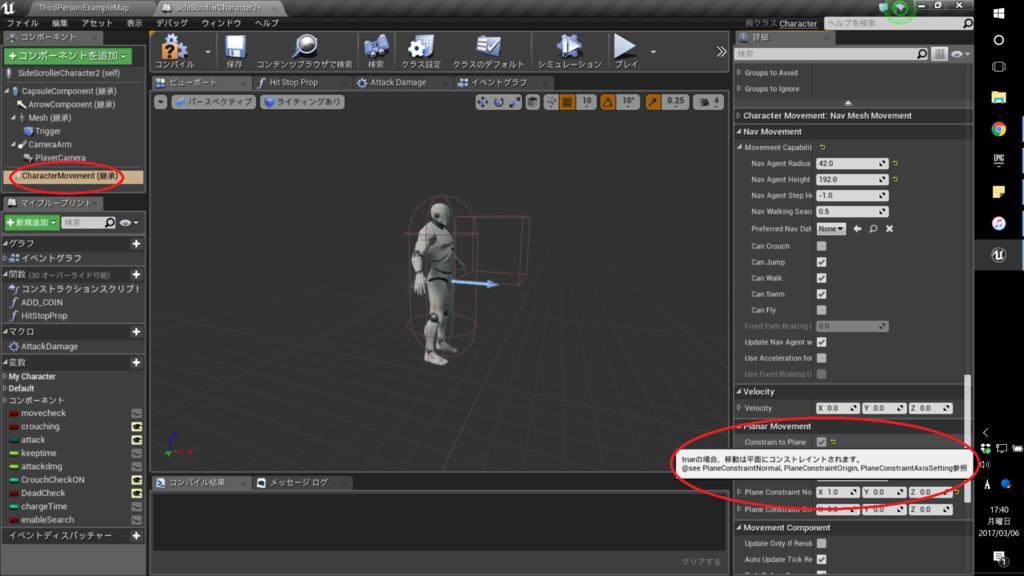Switch to the Event Graph tab

pos(499,82)
